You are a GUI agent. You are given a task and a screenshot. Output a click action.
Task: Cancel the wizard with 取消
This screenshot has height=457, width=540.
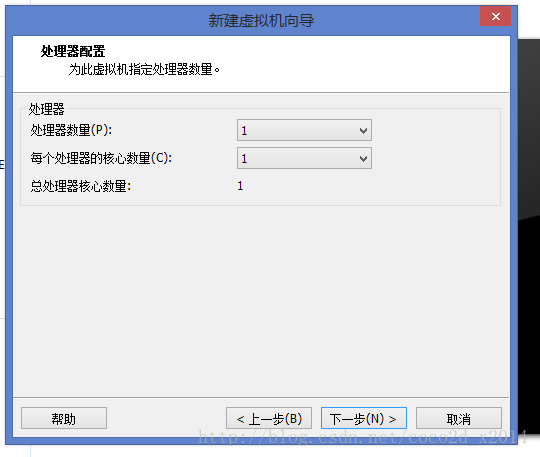pos(459,418)
